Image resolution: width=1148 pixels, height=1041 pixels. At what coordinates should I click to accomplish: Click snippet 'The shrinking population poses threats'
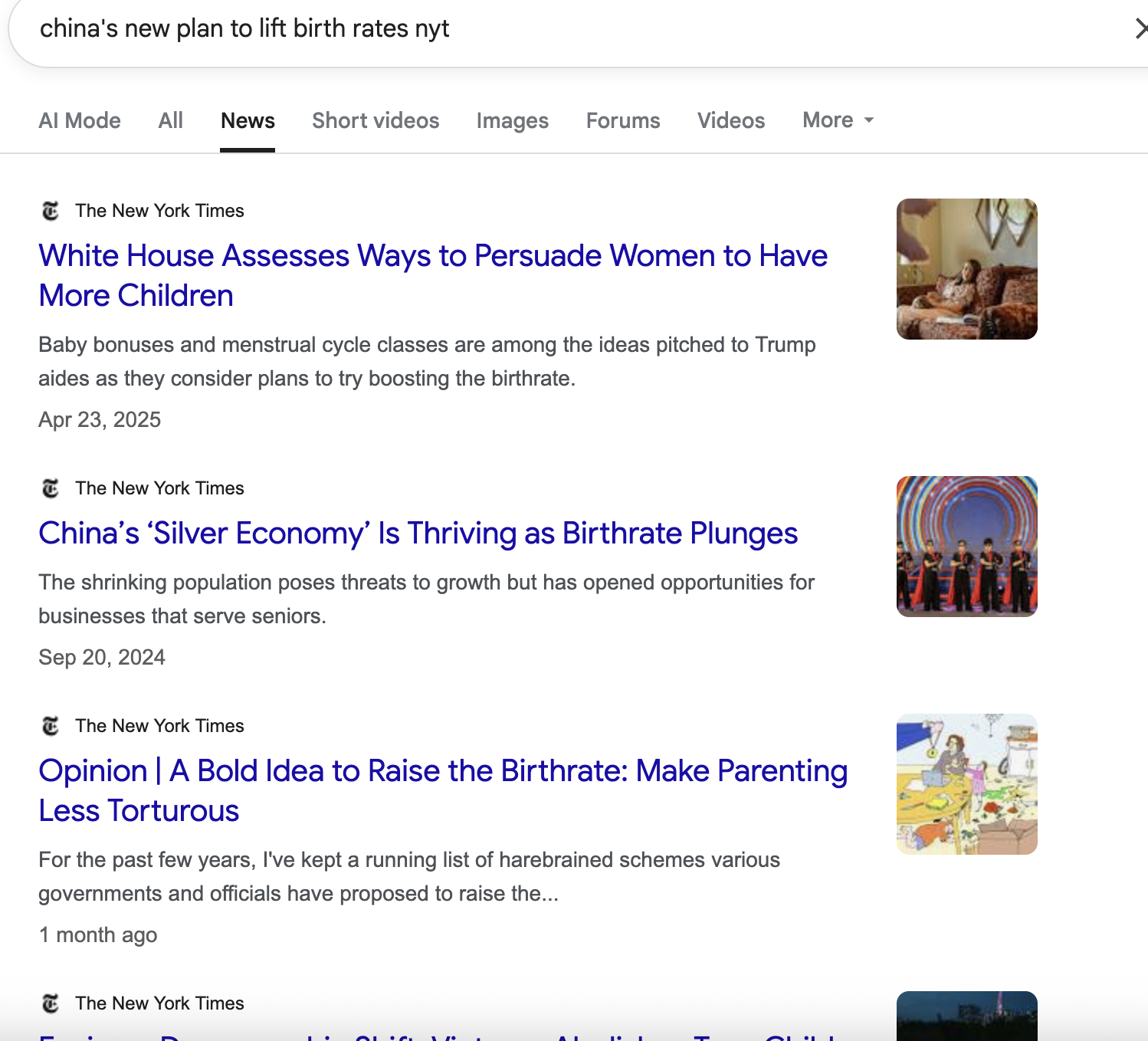[426, 599]
